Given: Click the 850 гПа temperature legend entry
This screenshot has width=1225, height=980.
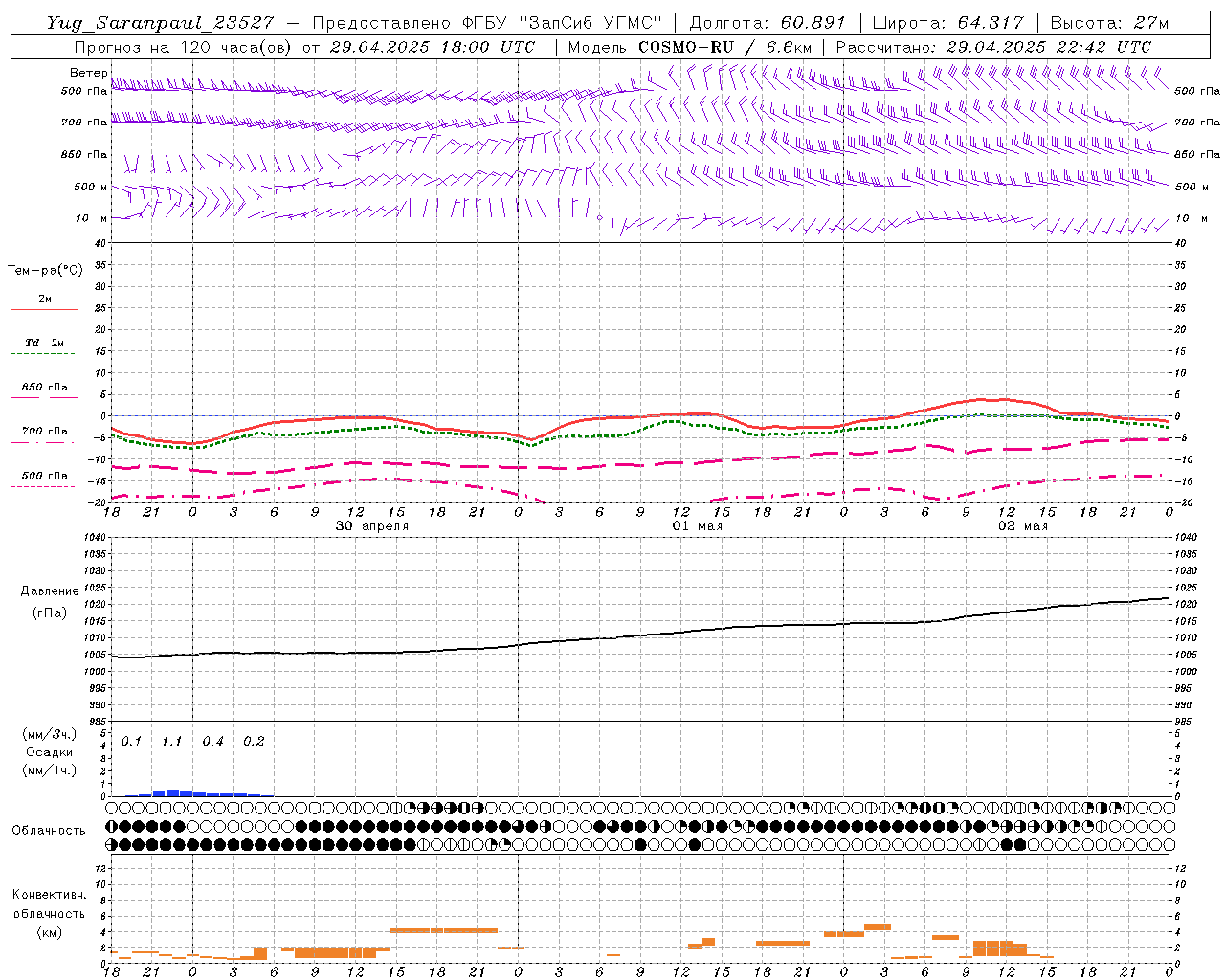Looking at the screenshot, I should 44,387.
